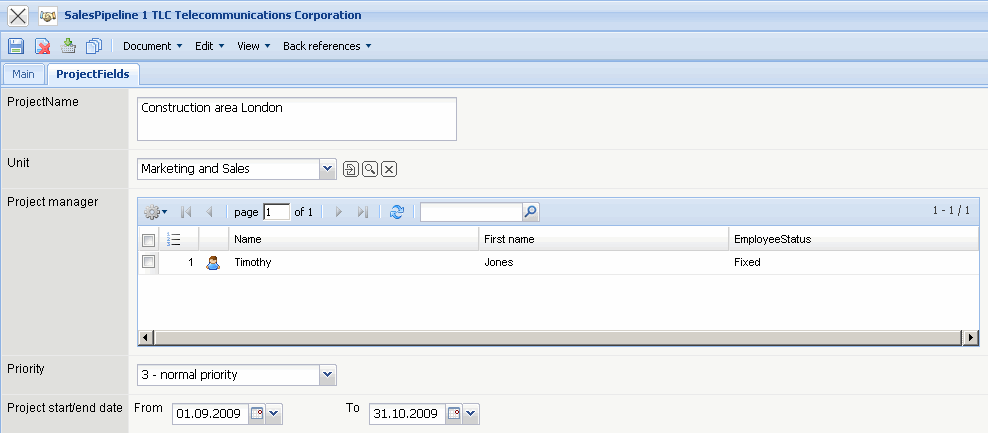The height and width of the screenshot is (433, 988).
Task: Click the From date field 01.09.2009
Action: [210, 414]
